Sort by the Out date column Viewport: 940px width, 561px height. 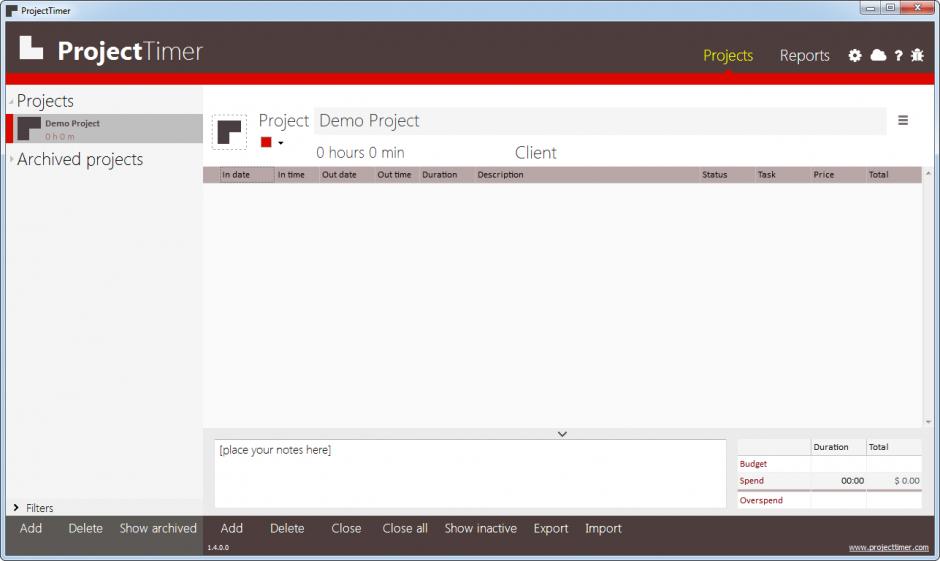tap(347, 174)
